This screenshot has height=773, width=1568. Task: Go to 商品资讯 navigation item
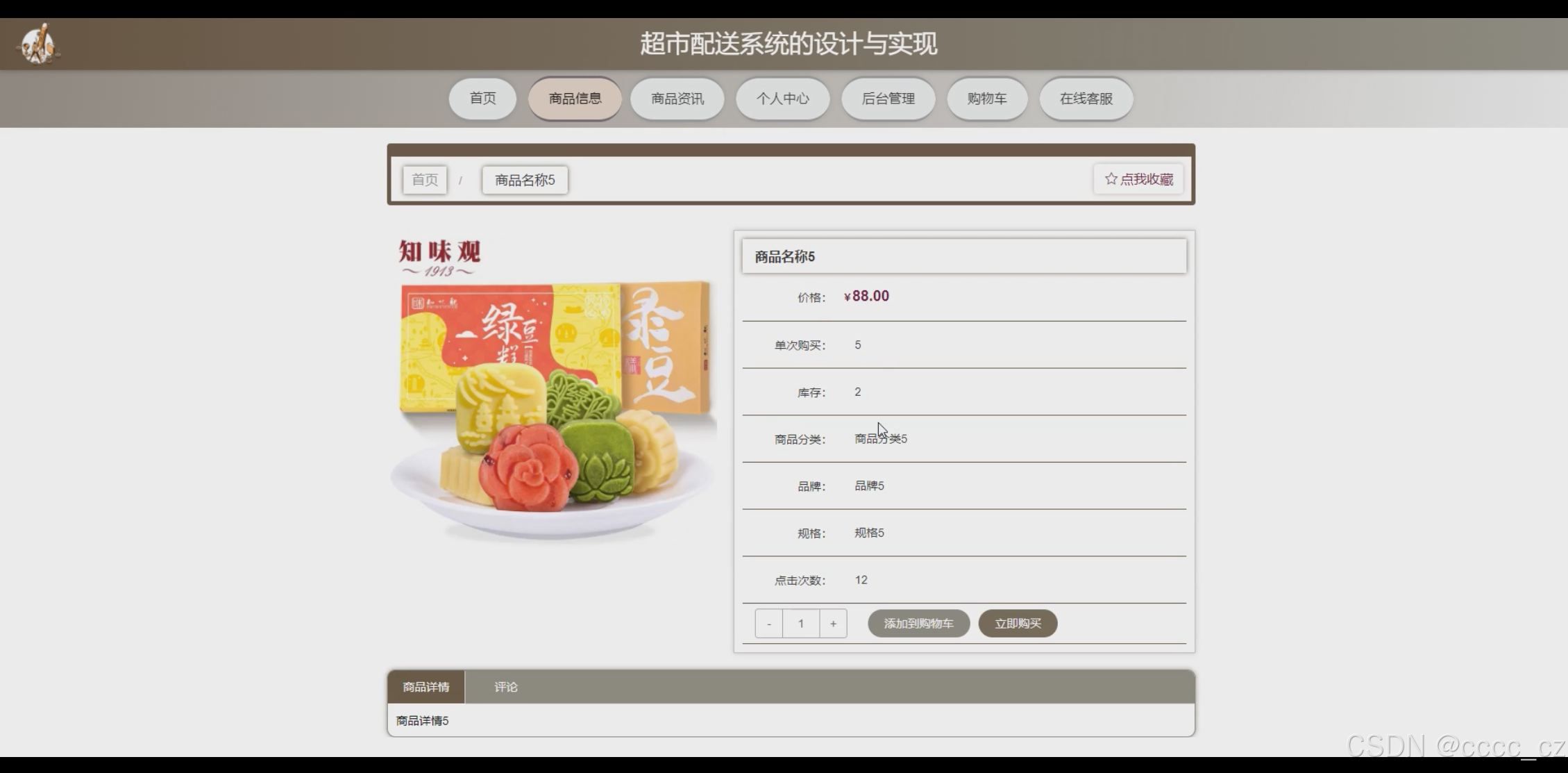(x=677, y=99)
